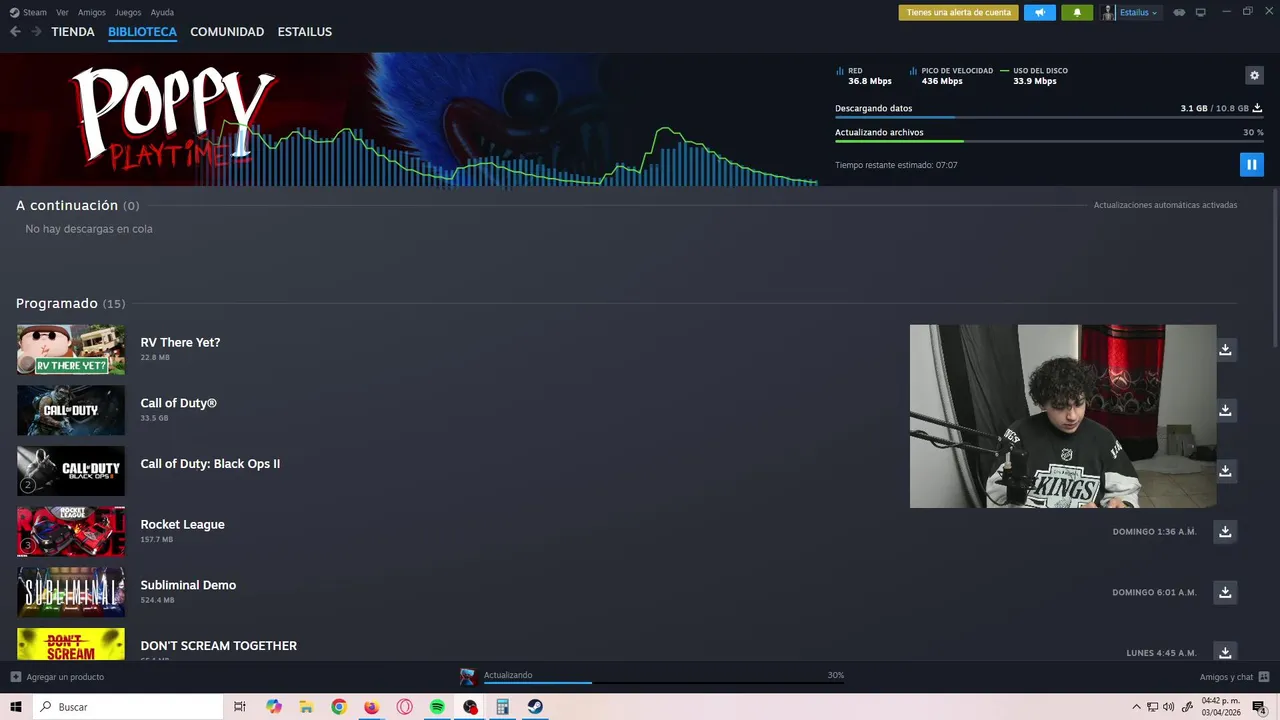The height and width of the screenshot is (720, 1280).
Task: Download RV There Yet? update now
Action: coord(1225,349)
